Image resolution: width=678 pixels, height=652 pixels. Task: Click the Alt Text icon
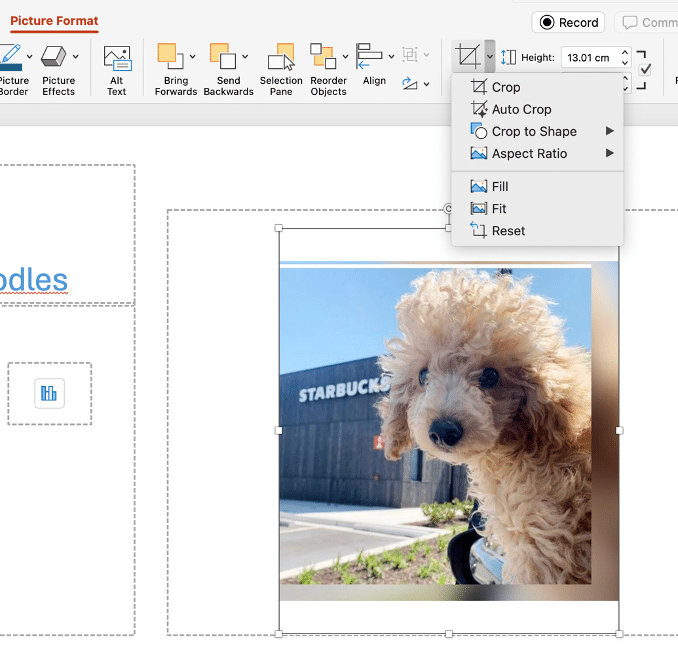pos(117,58)
